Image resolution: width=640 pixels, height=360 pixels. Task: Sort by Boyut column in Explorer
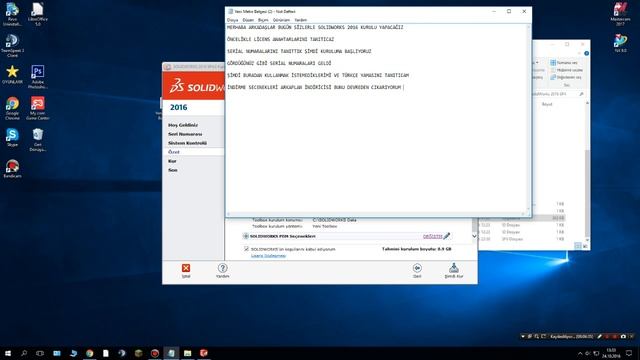pyautogui.click(x=547, y=104)
